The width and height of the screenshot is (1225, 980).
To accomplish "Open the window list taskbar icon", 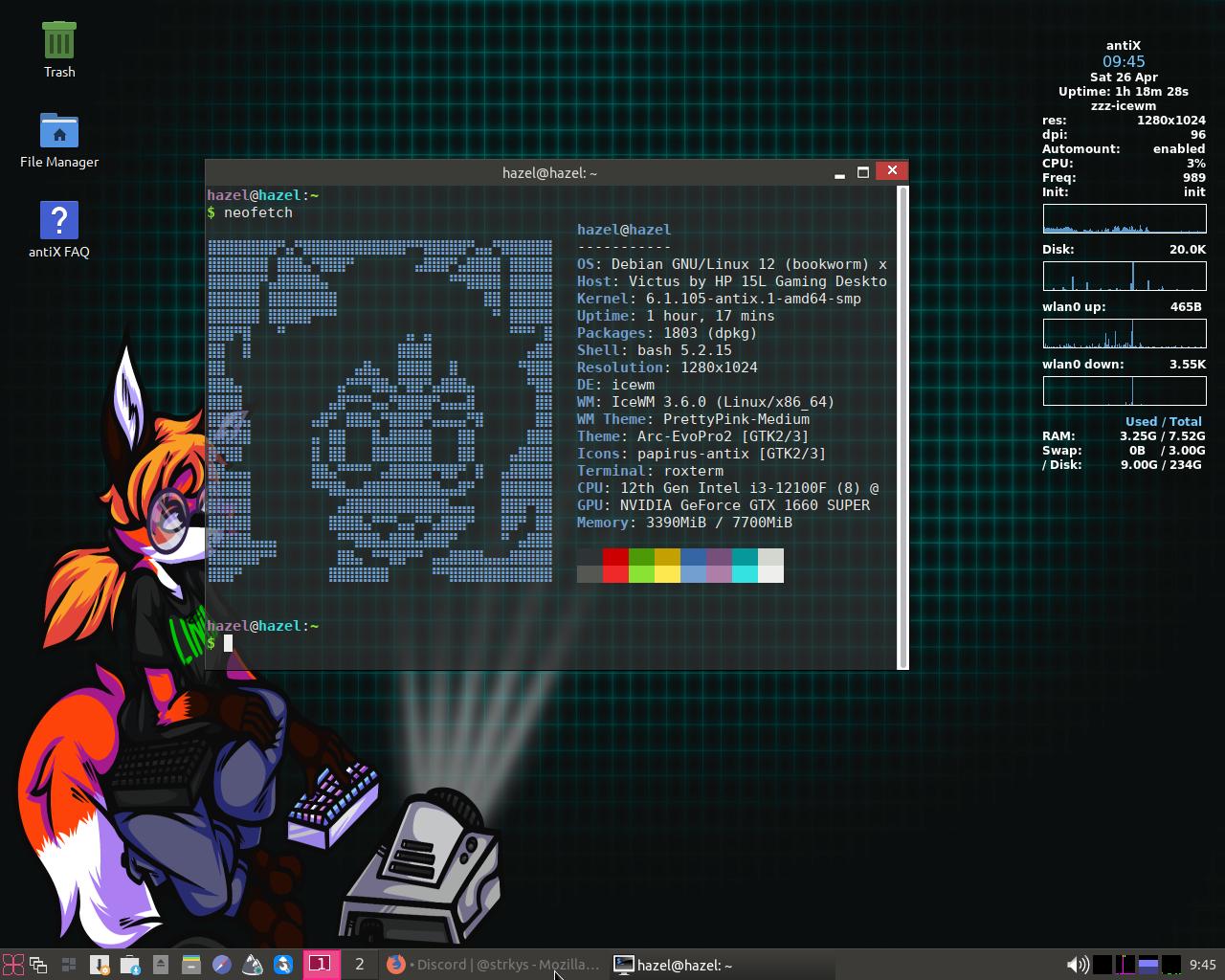I will click(x=38, y=965).
